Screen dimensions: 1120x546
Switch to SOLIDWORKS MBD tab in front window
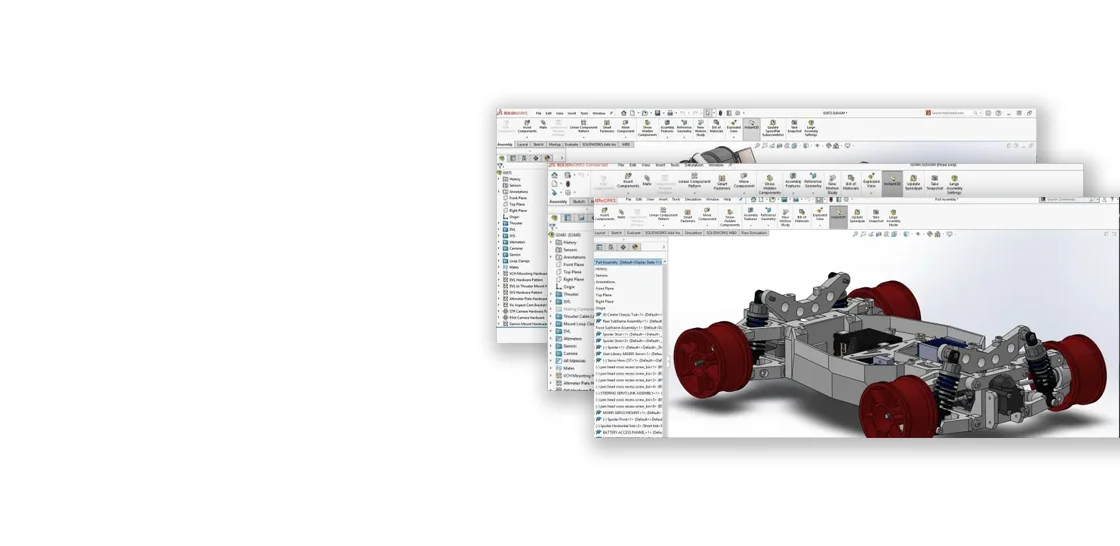tap(721, 232)
